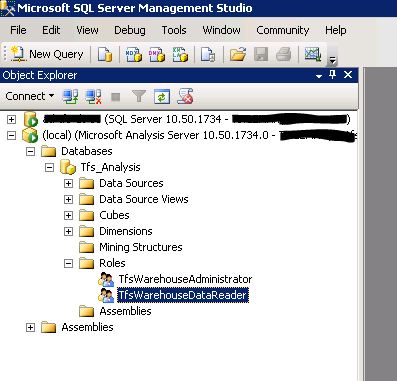
Task: Click the Filter funnel icon
Action: coord(139,97)
